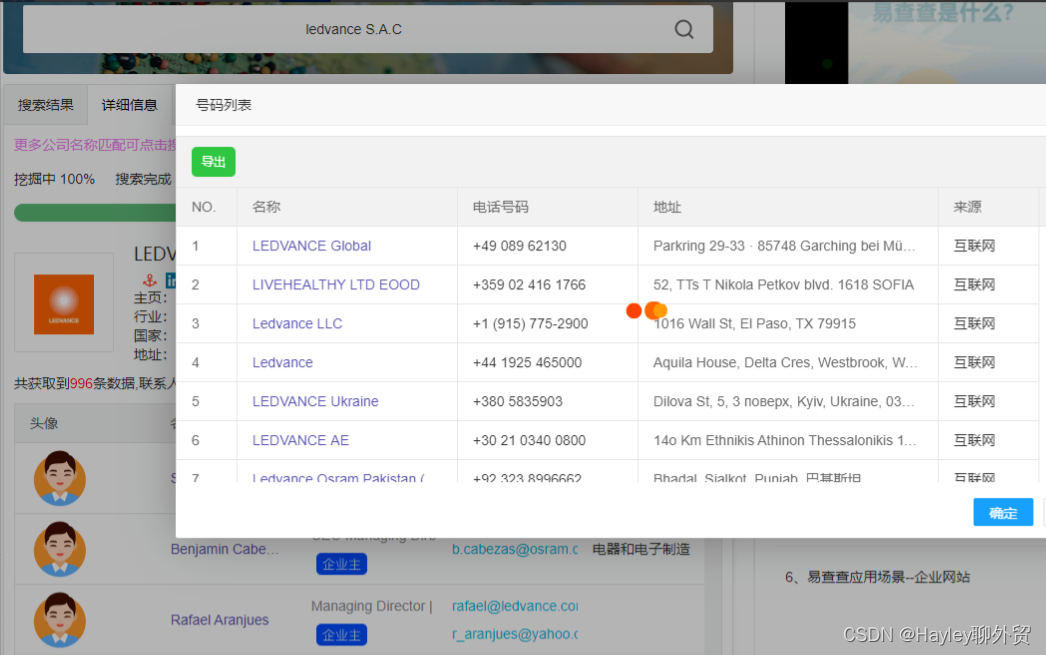Click the 头像 column header
This screenshot has width=1046, height=655.
coord(44,423)
